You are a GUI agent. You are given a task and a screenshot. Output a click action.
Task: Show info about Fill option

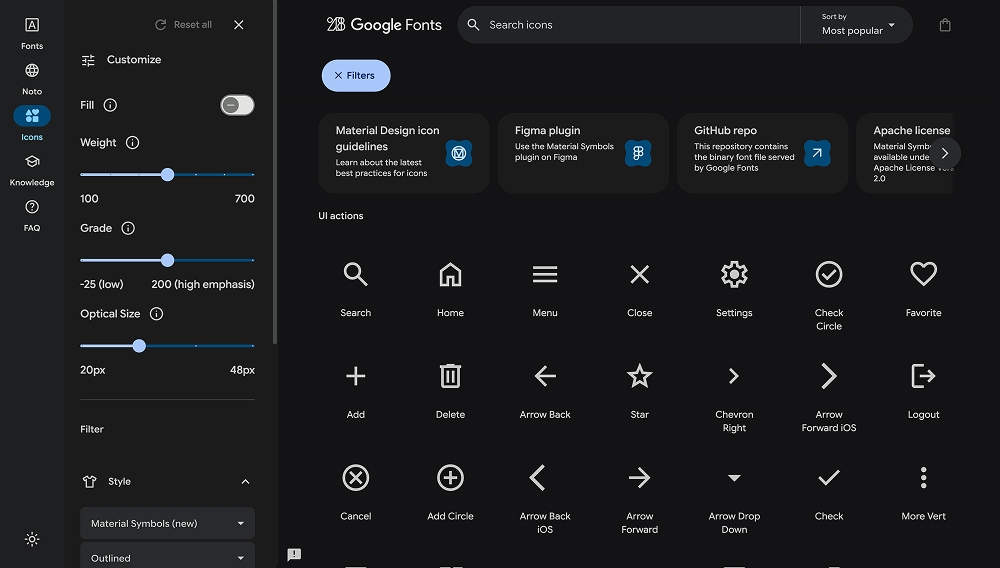[x=110, y=105]
